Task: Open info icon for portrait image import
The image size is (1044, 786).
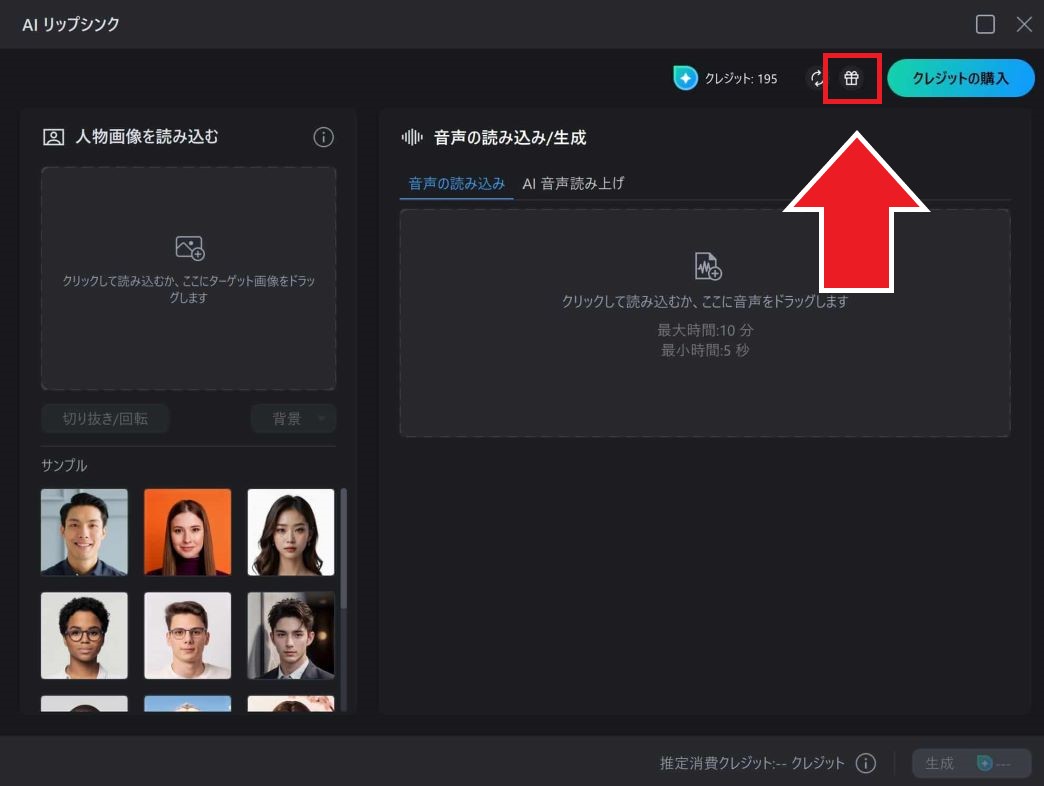Action: 324,137
